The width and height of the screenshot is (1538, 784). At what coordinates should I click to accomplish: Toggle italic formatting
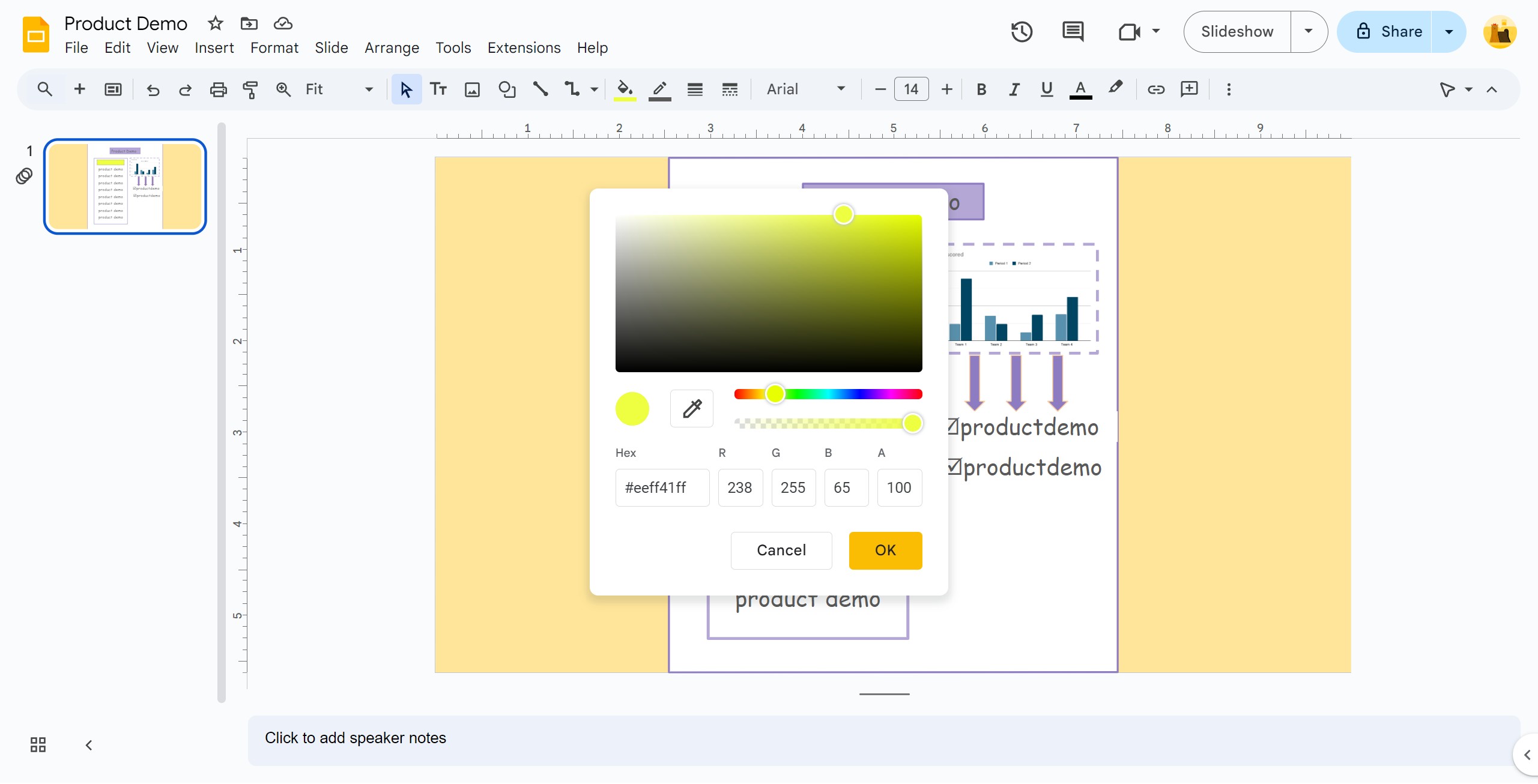click(x=1014, y=89)
